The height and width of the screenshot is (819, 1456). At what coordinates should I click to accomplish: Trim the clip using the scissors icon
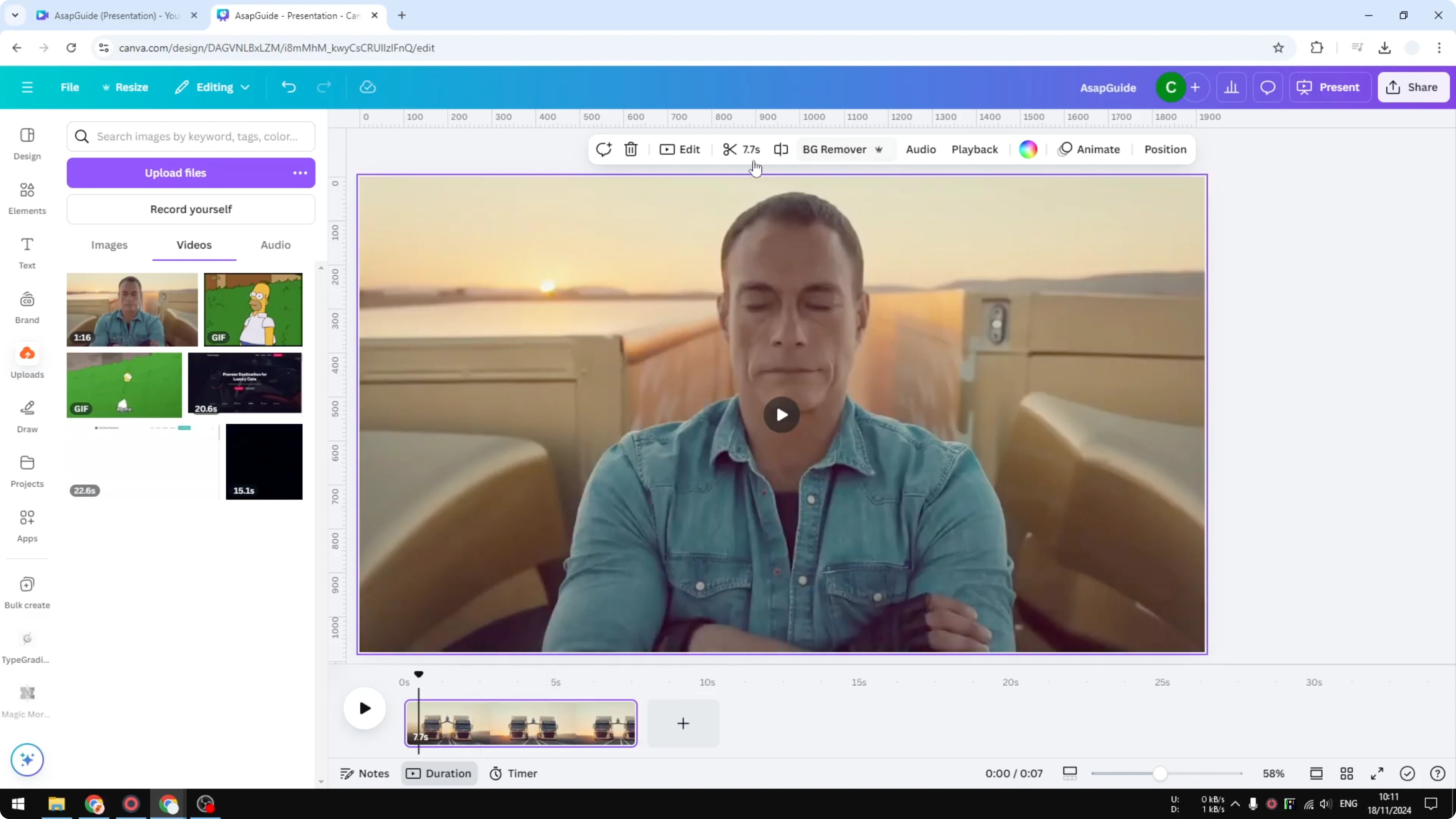click(730, 149)
